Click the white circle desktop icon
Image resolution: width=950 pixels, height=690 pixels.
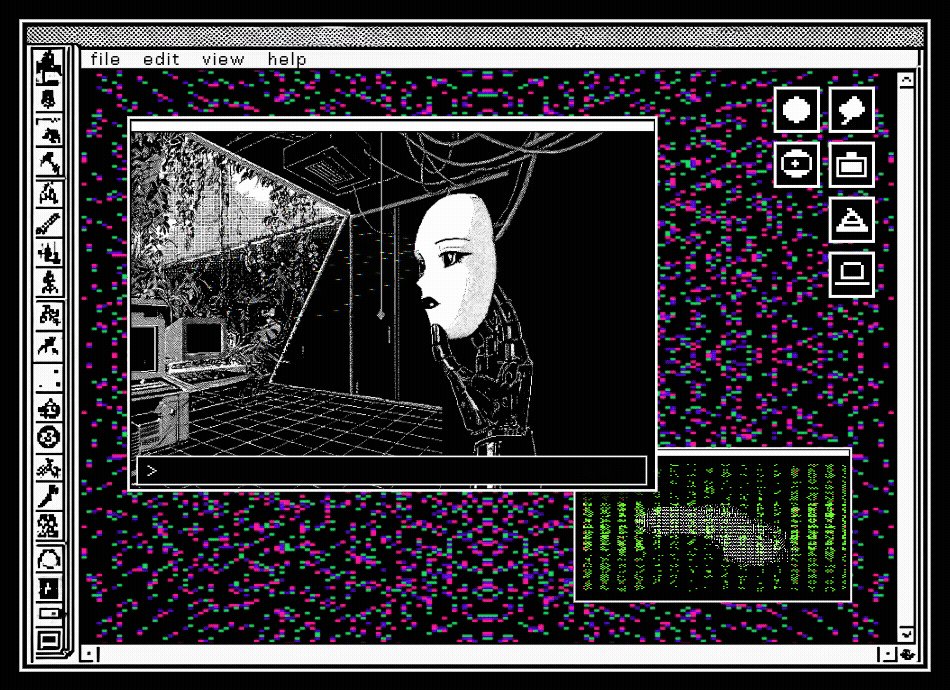[x=797, y=110]
